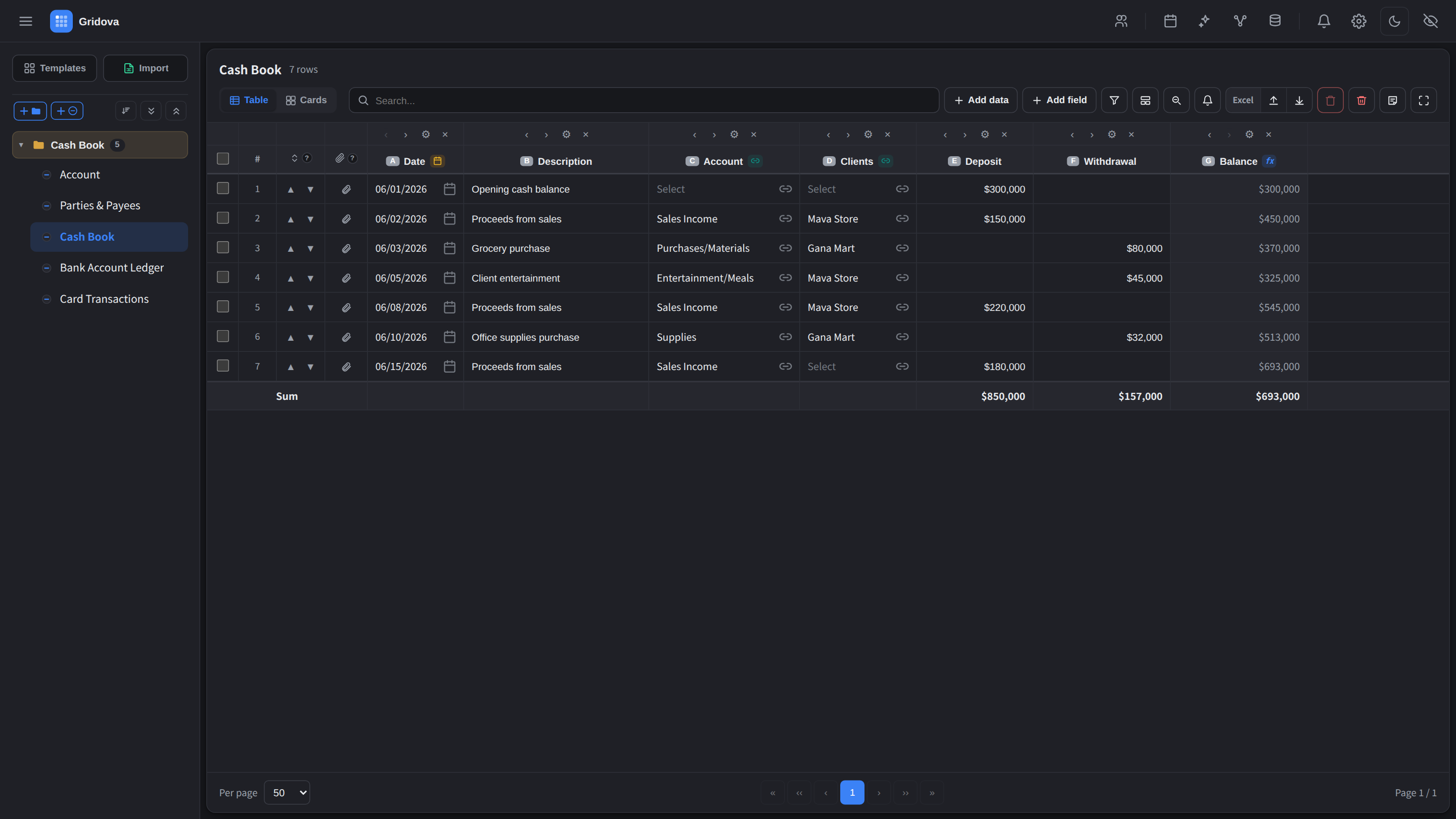Viewport: 1456px width, 819px height.
Task: Switch to the Table view tab
Action: (x=249, y=100)
